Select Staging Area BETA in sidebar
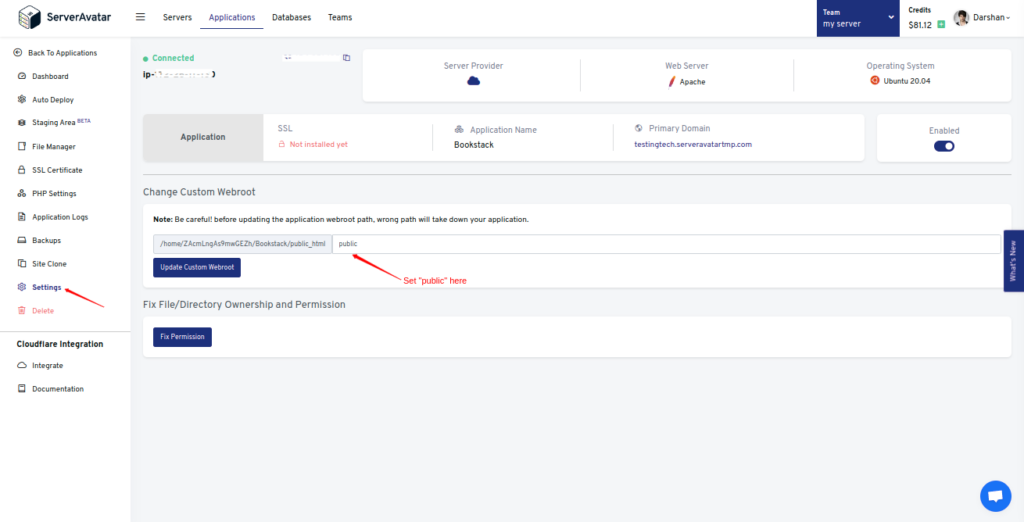 (62, 123)
